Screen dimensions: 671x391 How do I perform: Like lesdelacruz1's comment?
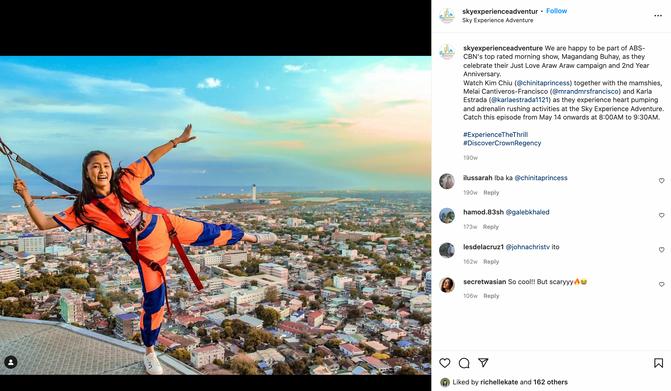point(661,250)
